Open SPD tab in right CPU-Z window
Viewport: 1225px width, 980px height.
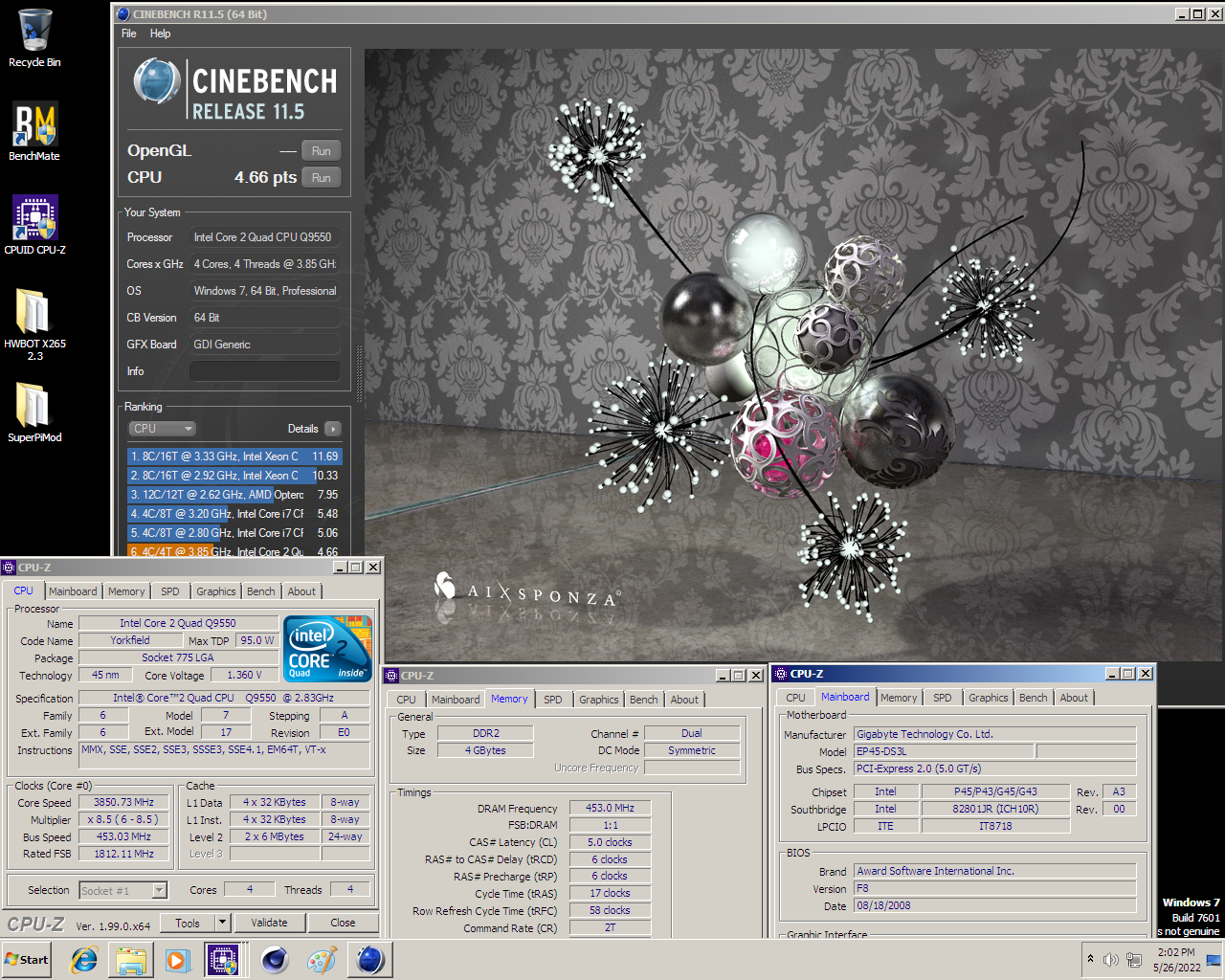coord(943,698)
